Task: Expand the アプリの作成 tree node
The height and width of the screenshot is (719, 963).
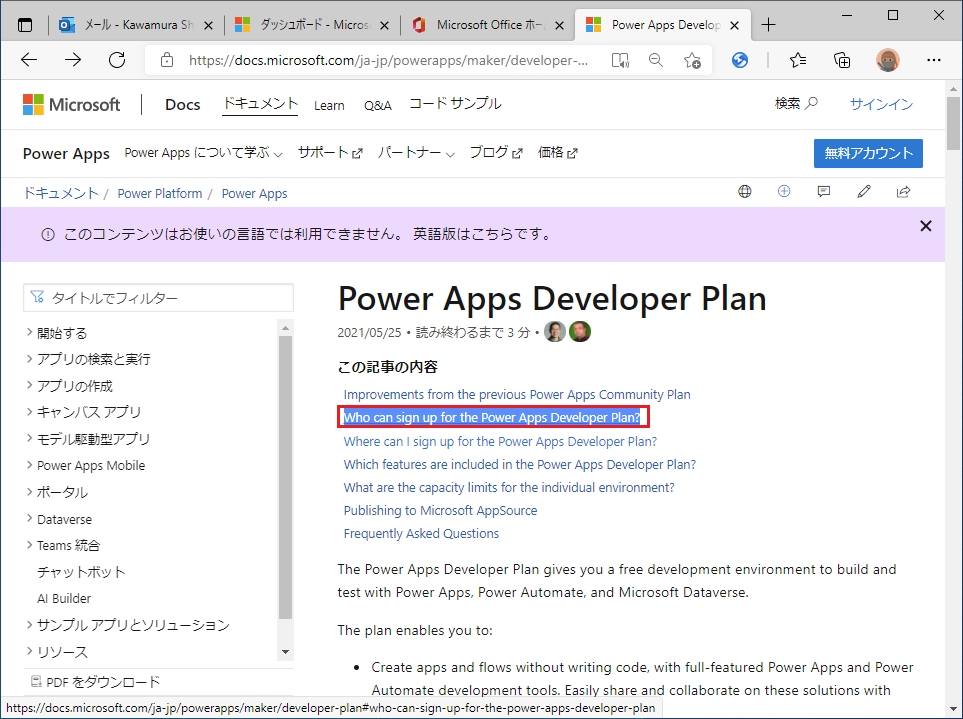Action: click(29, 385)
